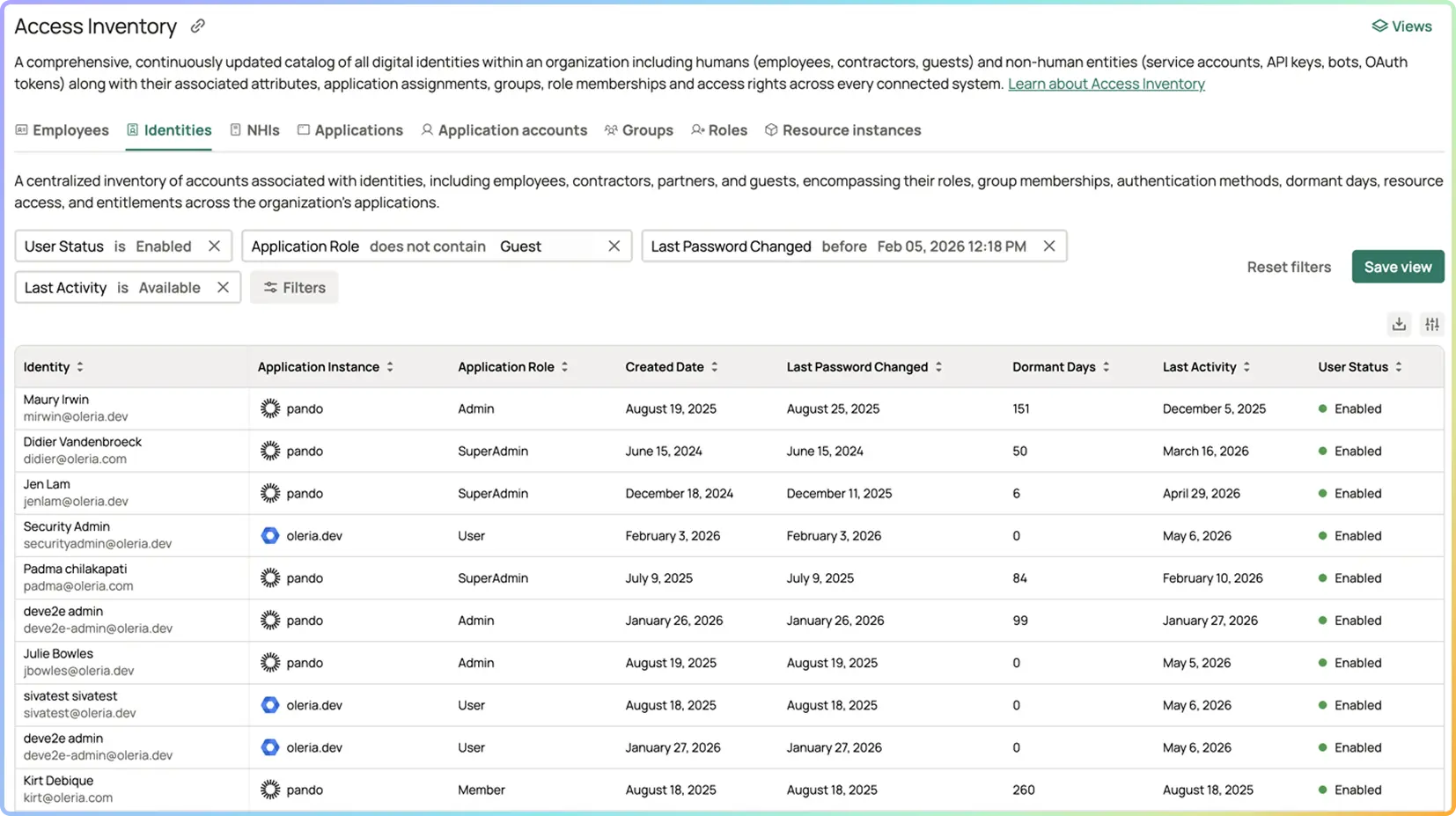1456x816 pixels.
Task: Open the column settings sliders icon
Action: coord(1432,325)
